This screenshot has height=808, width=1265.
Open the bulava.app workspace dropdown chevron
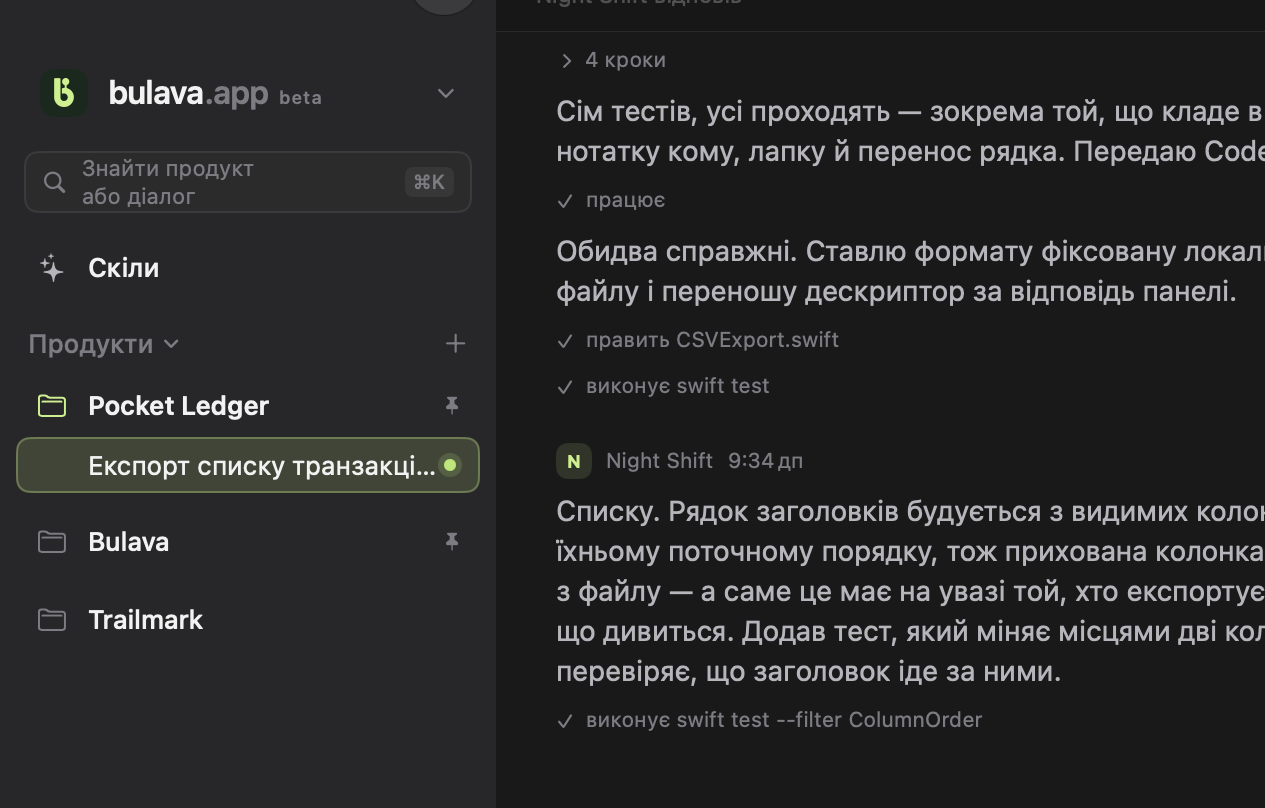point(446,93)
